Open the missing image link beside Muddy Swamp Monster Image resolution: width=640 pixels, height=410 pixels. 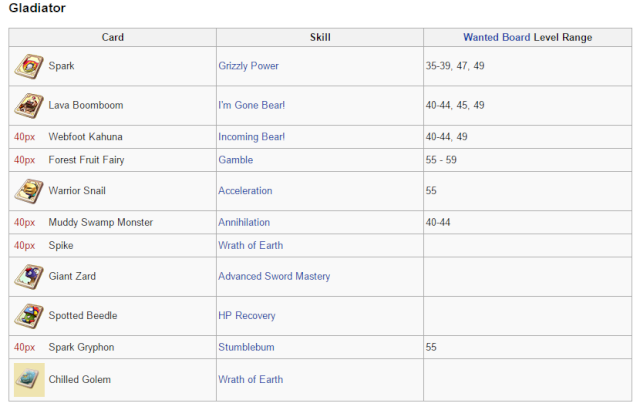point(24,222)
